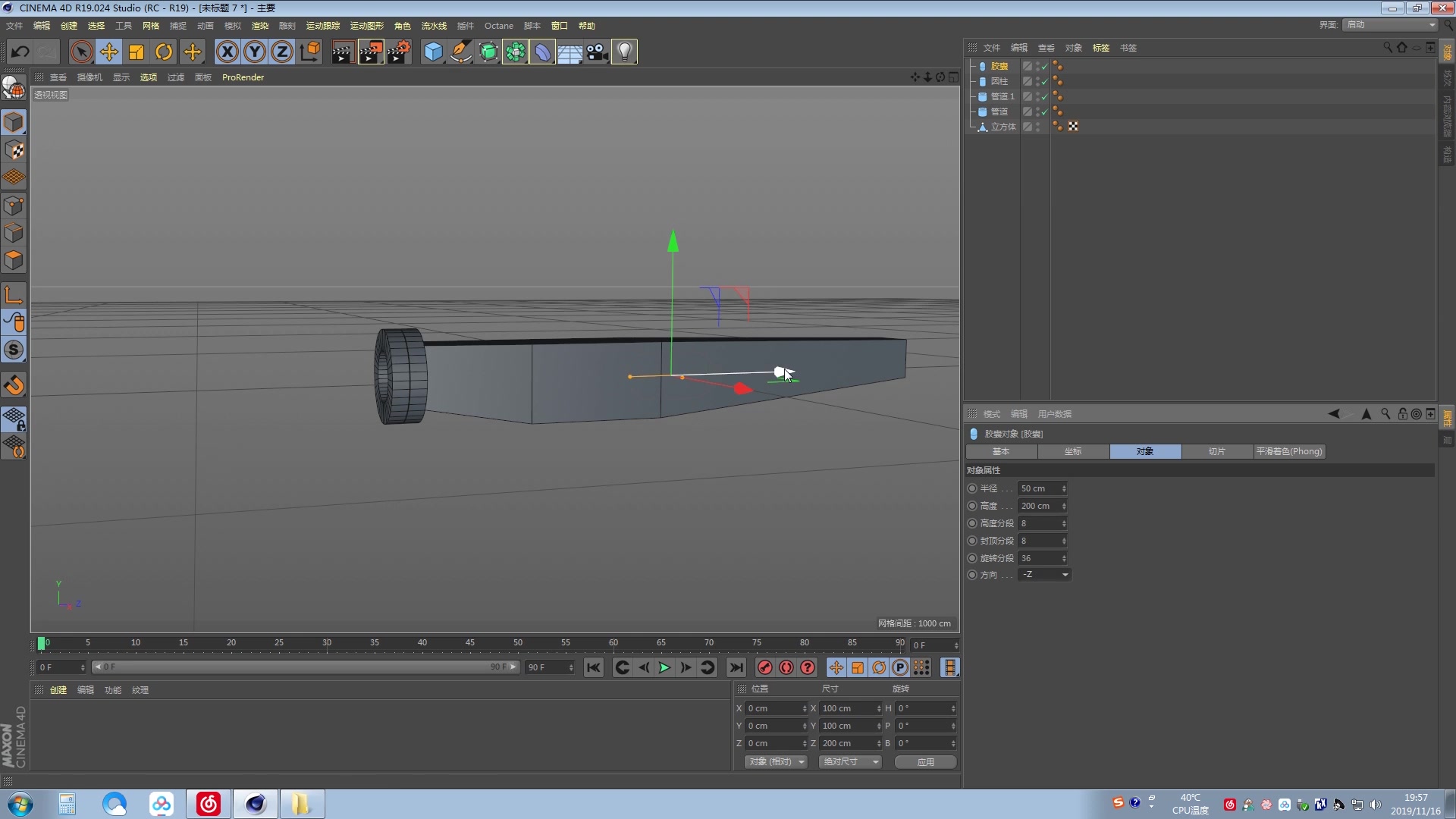The width and height of the screenshot is (1456, 819).
Task: Click the 半径 animation record circle
Action: coord(973,488)
